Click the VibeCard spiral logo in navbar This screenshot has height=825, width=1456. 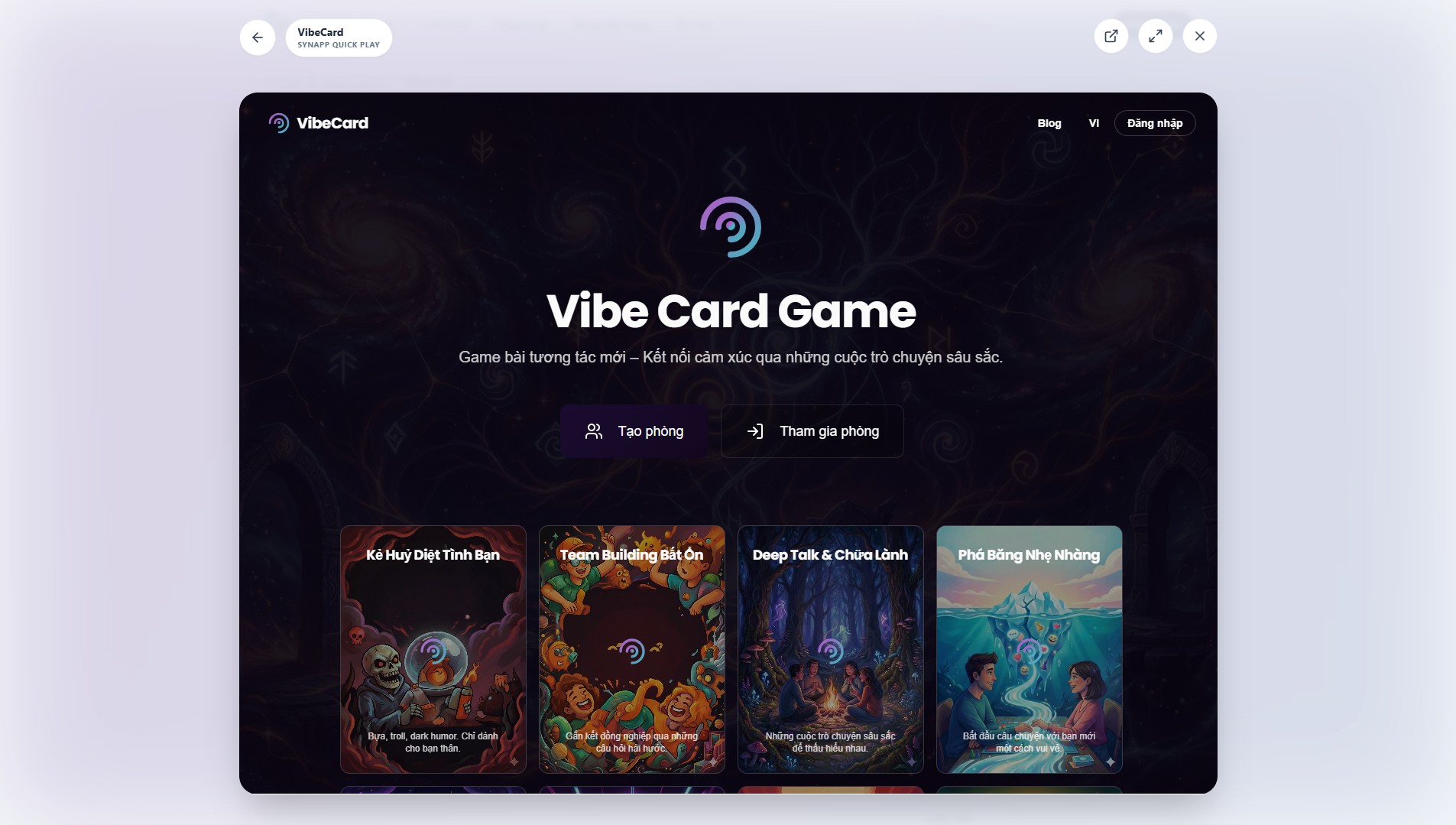(279, 123)
